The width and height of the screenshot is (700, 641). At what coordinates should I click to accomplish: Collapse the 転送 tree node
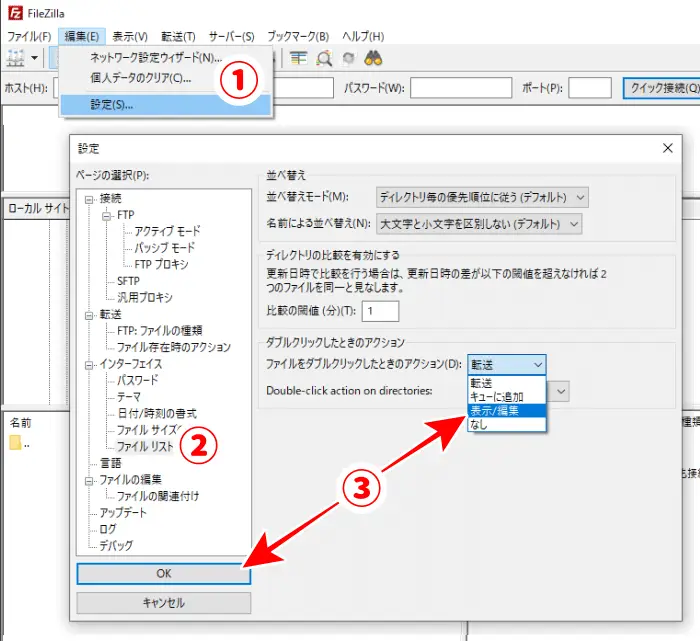coord(89,316)
